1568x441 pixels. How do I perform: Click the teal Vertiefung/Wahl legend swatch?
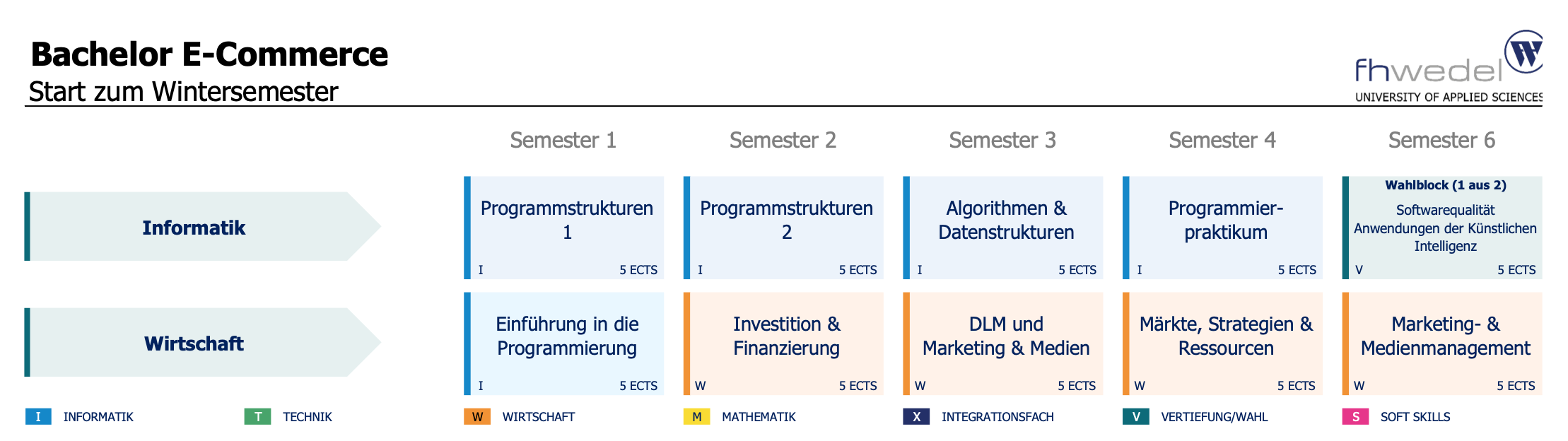pos(1135,416)
